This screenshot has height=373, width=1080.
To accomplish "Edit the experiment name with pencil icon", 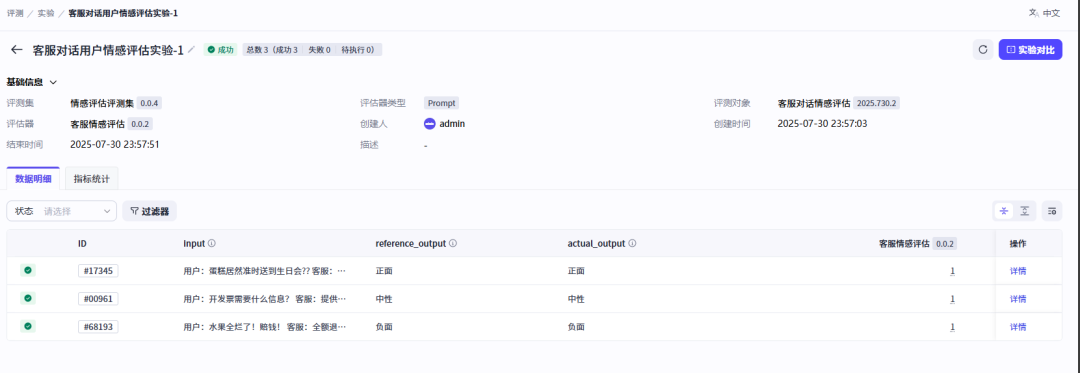I will (191, 50).
